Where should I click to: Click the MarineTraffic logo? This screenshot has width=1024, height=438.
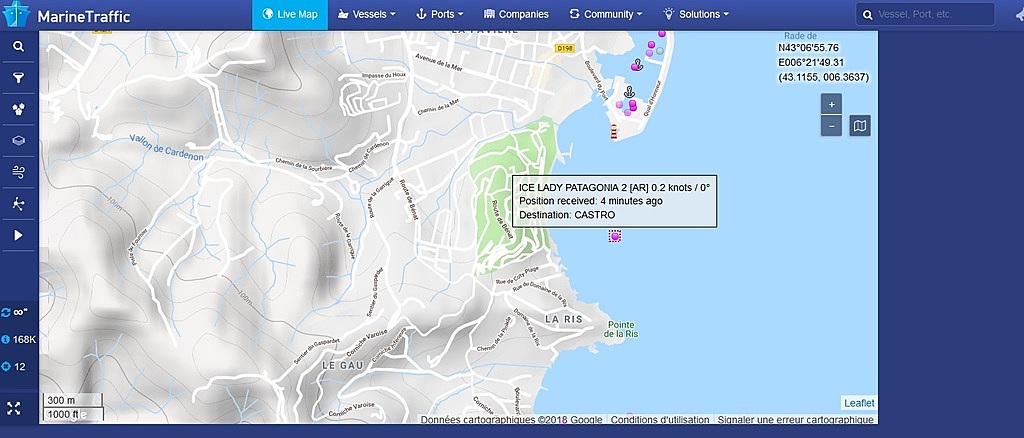(x=67, y=15)
